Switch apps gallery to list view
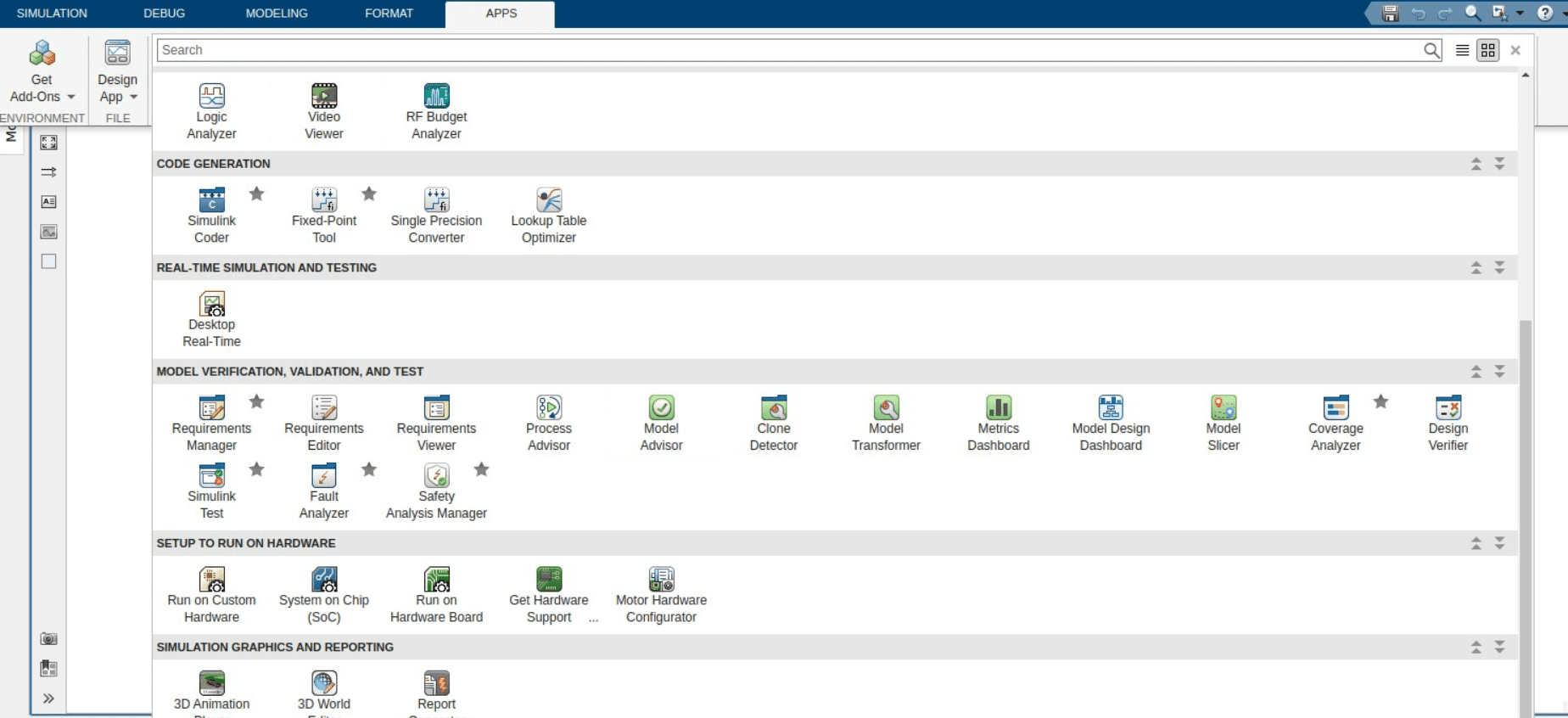The width and height of the screenshot is (1568, 718). (1462, 50)
